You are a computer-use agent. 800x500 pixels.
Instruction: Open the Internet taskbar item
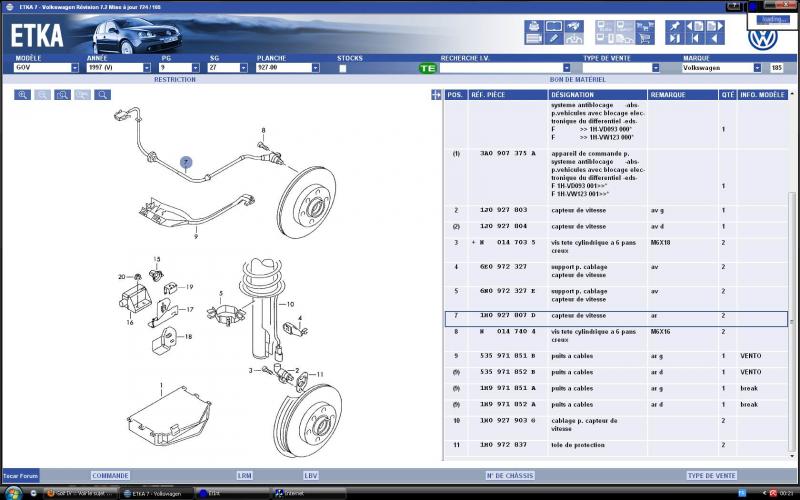click(309, 493)
